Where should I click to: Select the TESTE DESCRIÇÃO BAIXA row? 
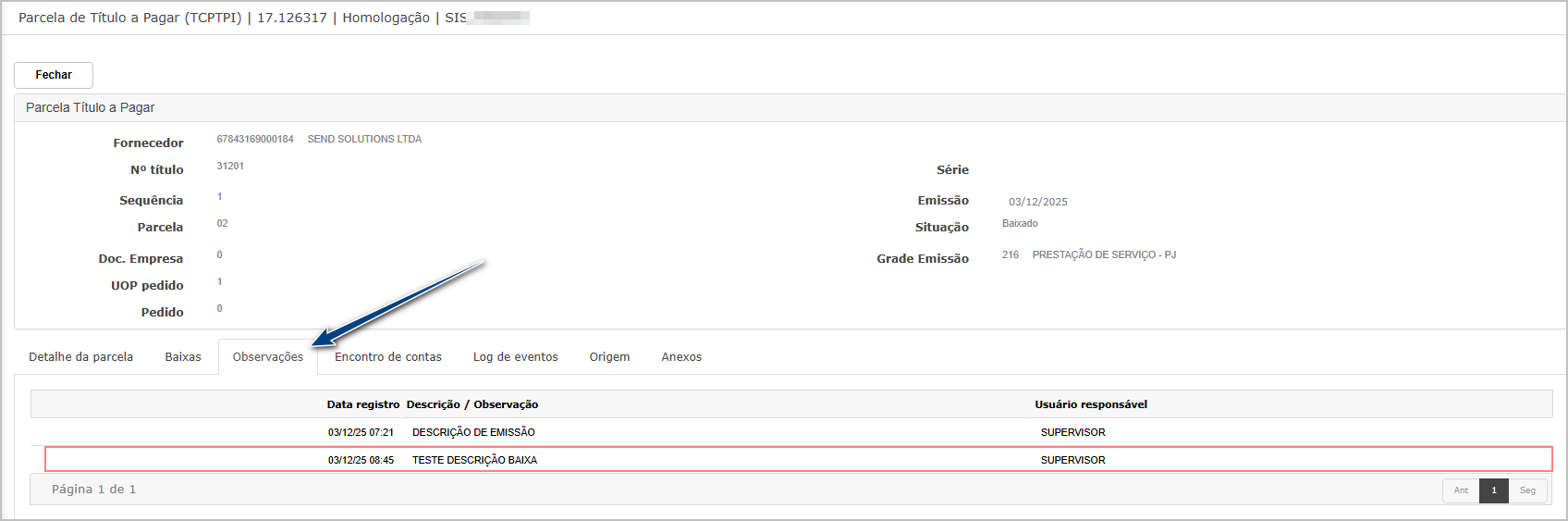[474, 460]
